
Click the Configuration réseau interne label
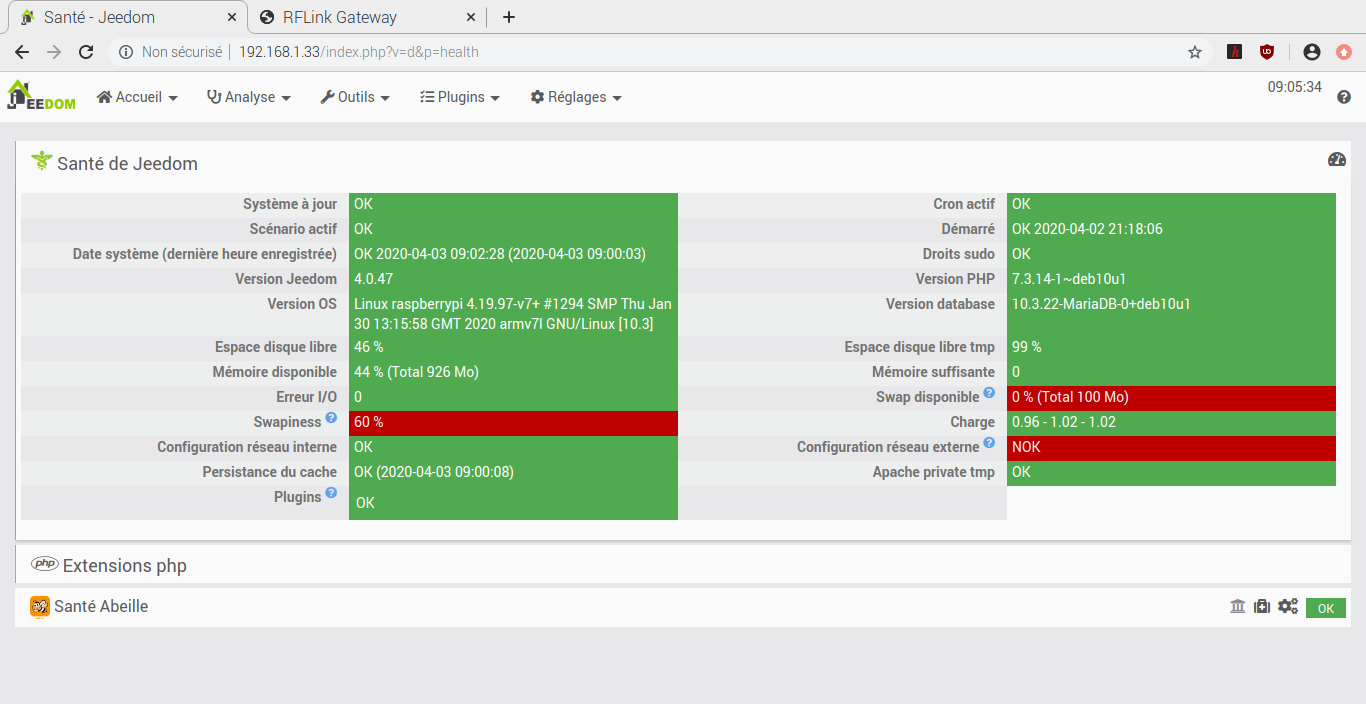pyautogui.click(x=247, y=447)
